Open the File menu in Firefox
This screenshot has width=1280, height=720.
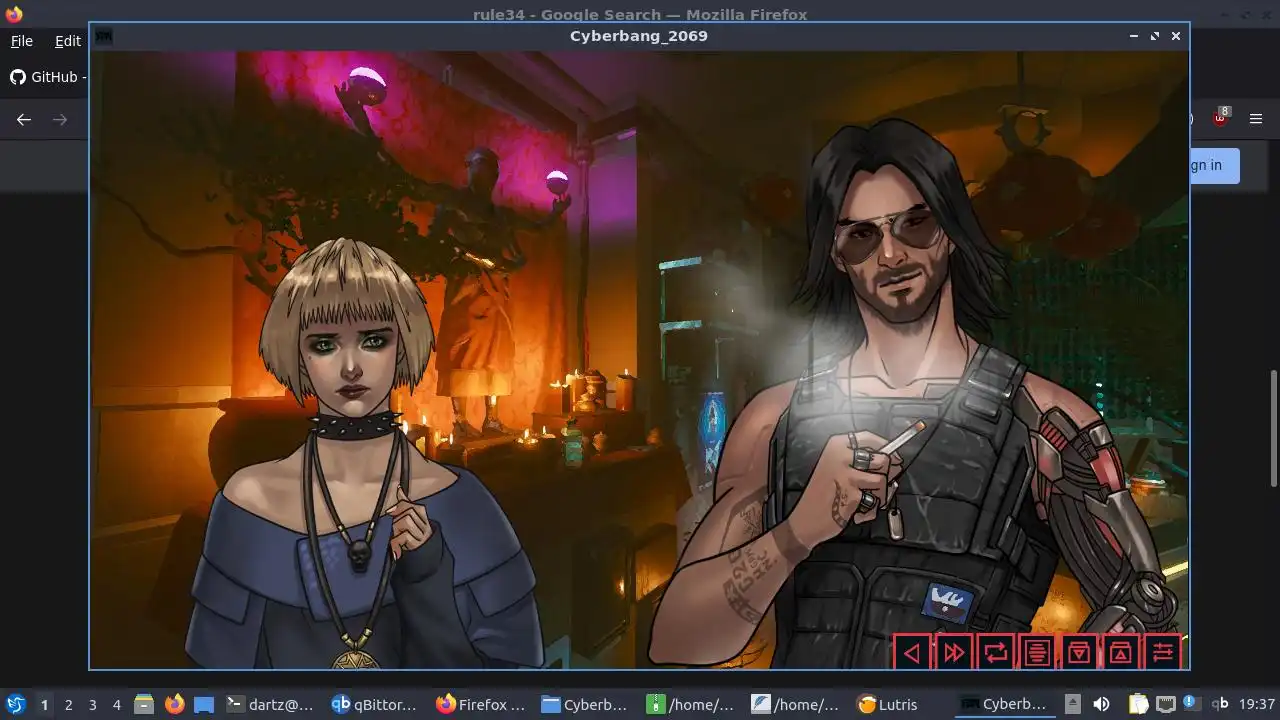22,41
